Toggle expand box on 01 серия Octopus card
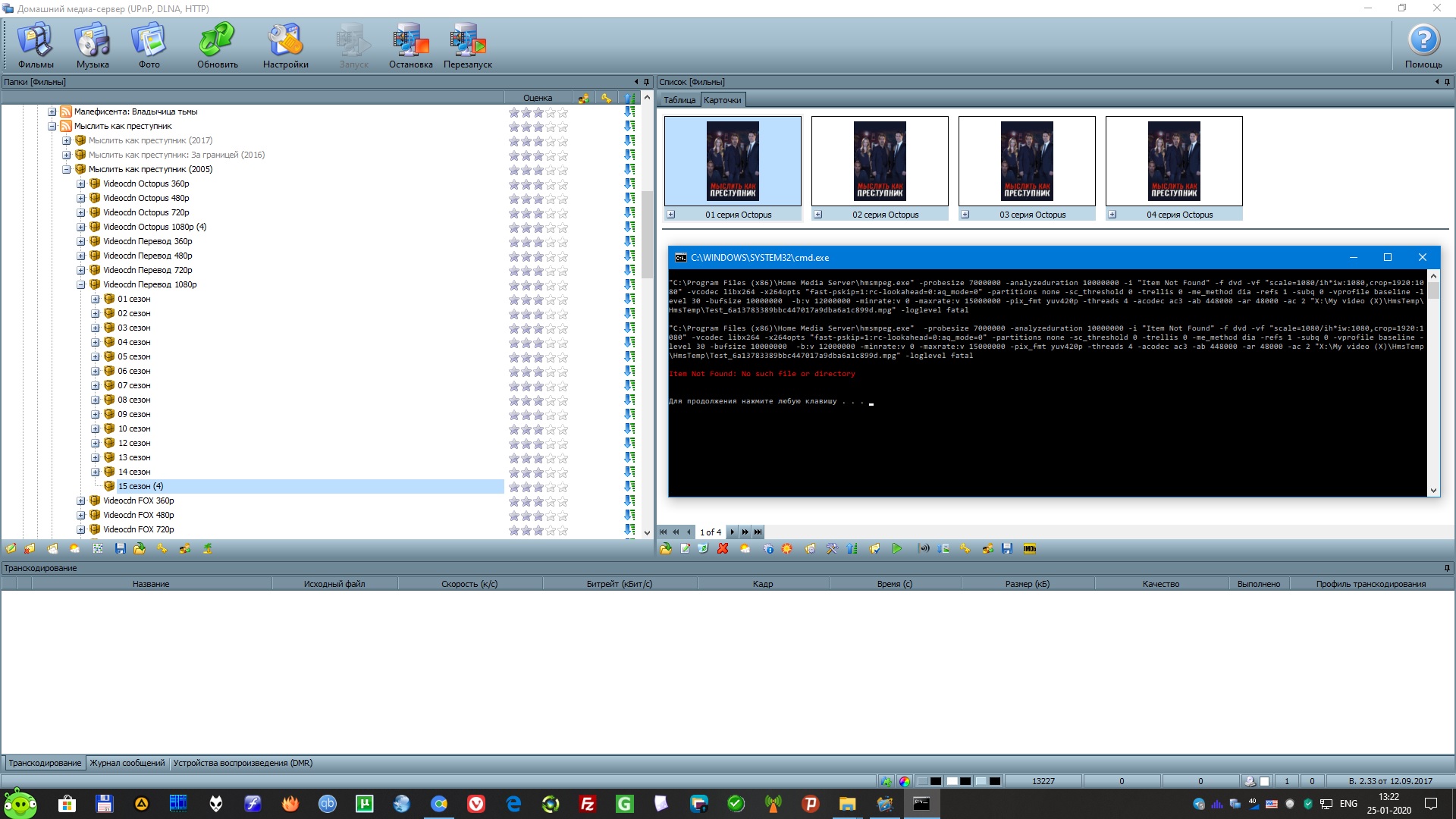This screenshot has width=1456, height=819. (x=670, y=215)
